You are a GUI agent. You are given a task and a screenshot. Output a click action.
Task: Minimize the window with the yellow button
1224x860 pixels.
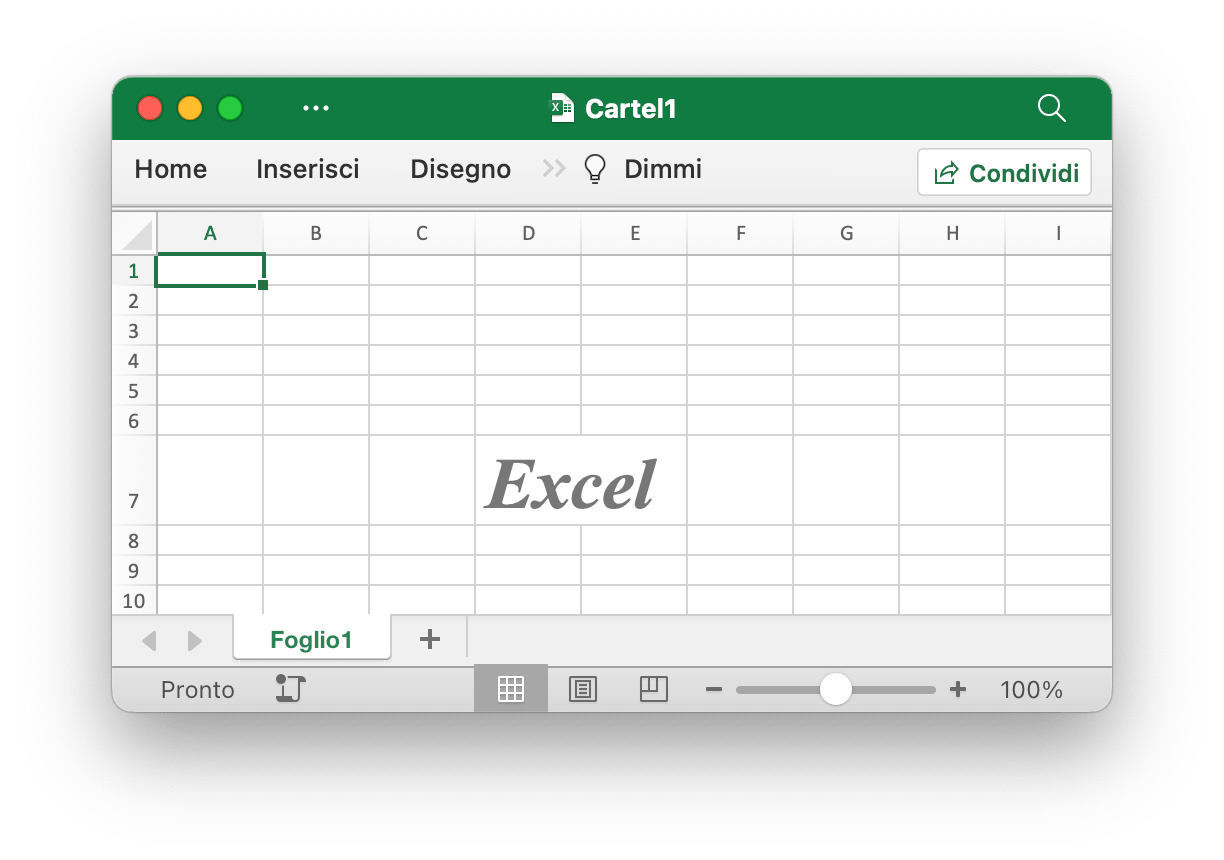(x=190, y=108)
